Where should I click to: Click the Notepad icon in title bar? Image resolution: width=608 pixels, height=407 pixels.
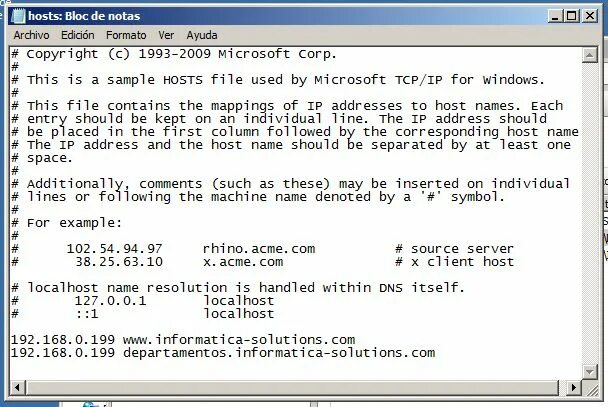pos(18,16)
